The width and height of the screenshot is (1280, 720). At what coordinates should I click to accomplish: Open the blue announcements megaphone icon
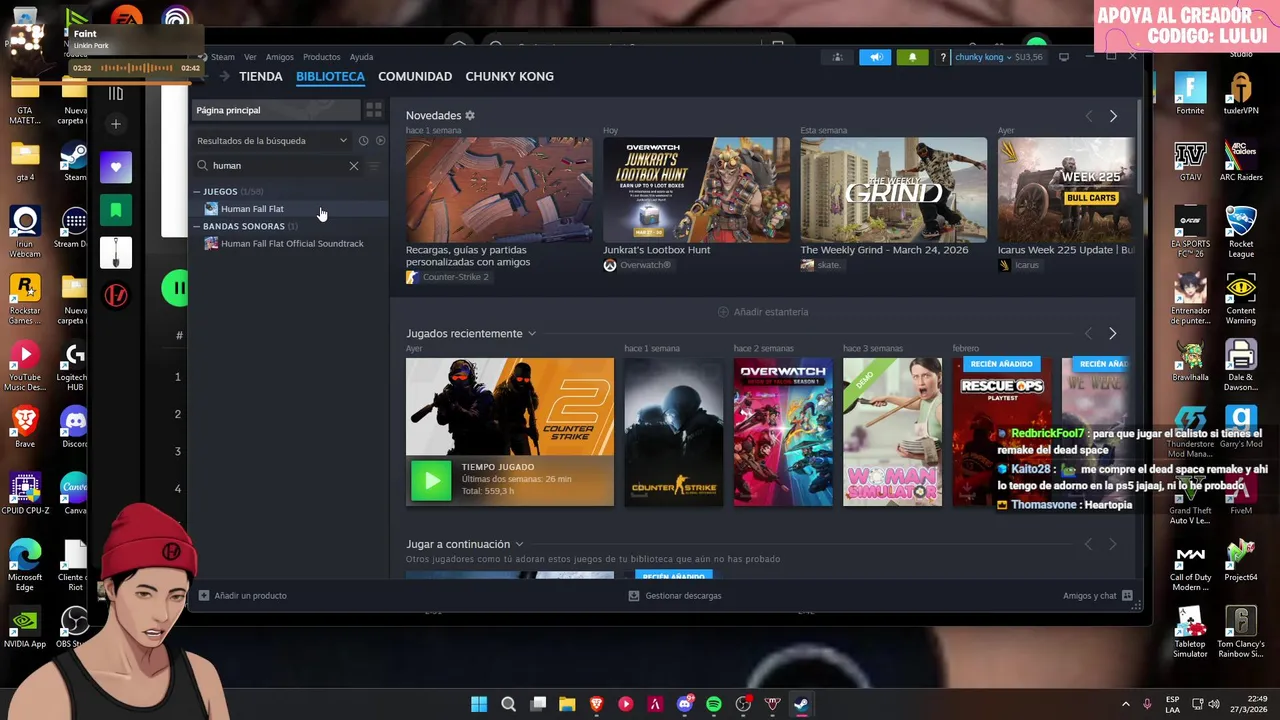[x=875, y=57]
